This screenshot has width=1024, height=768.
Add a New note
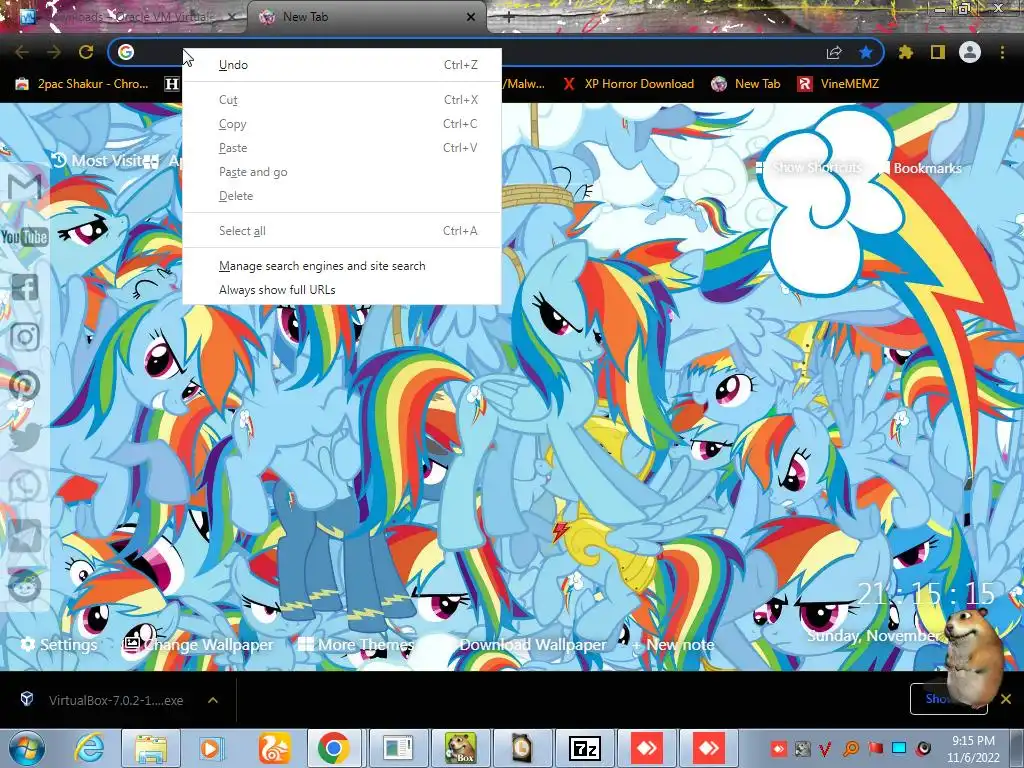coord(673,645)
